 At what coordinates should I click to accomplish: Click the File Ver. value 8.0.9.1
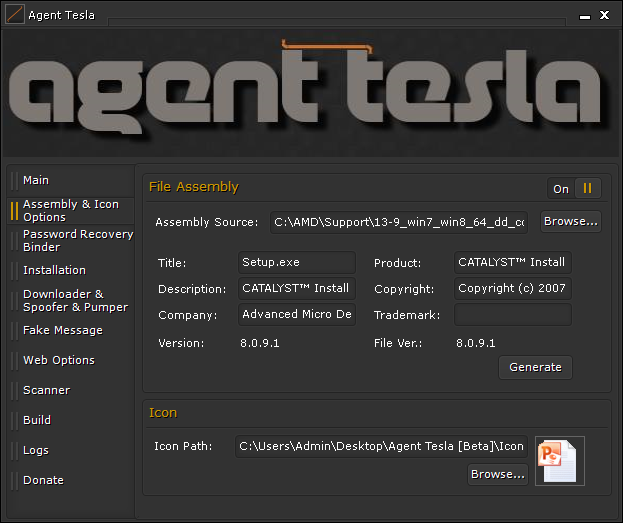(x=476, y=343)
